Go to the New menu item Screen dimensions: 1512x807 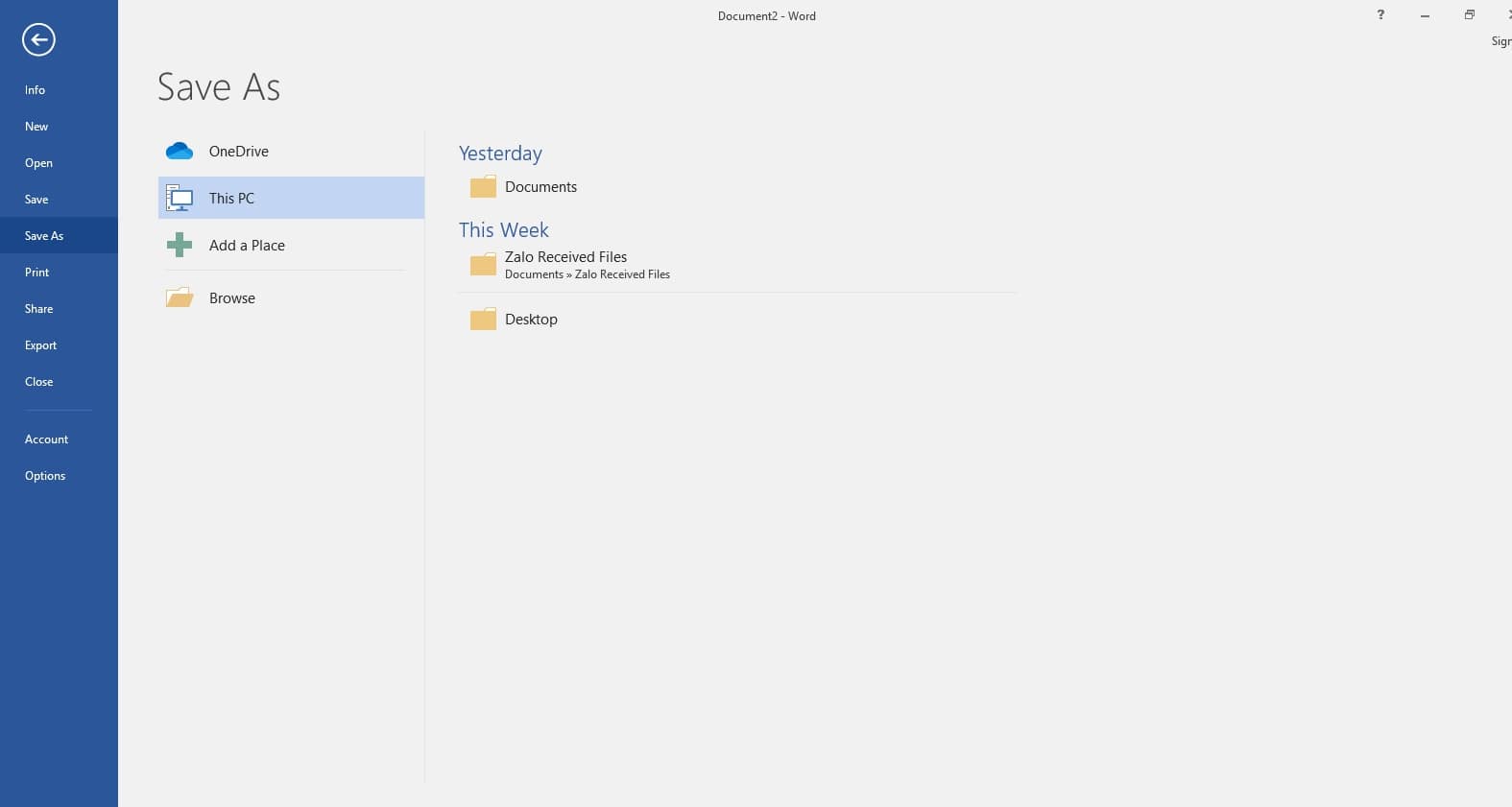tap(59, 127)
